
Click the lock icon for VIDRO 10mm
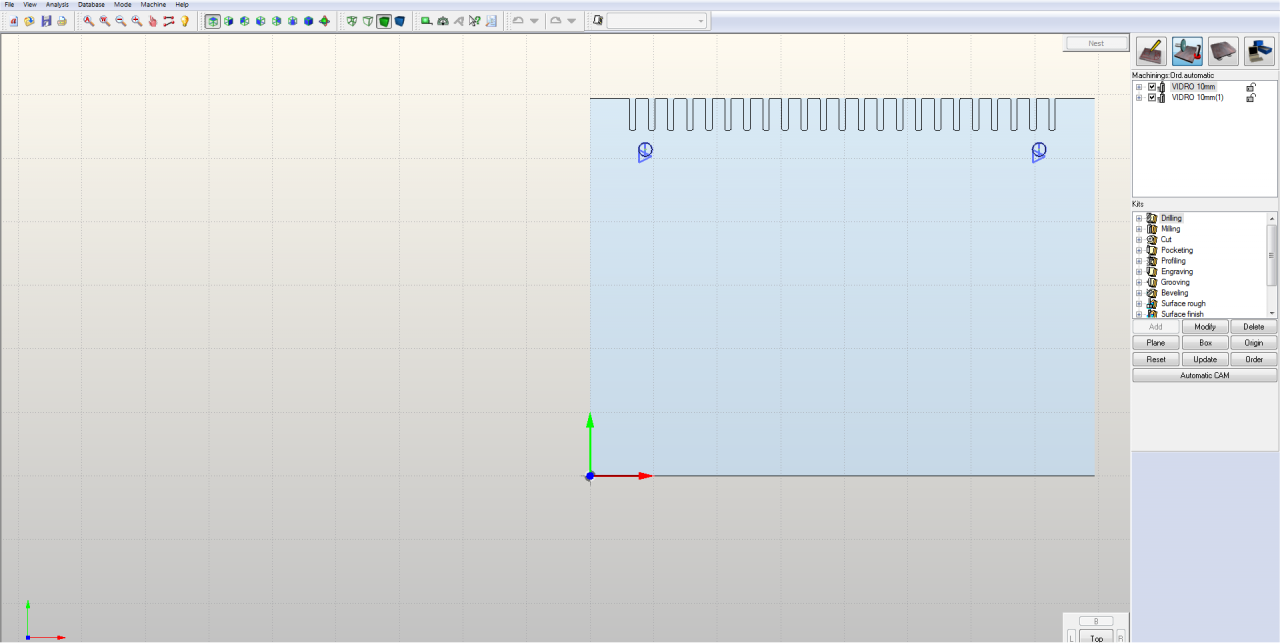pyautogui.click(x=1250, y=87)
